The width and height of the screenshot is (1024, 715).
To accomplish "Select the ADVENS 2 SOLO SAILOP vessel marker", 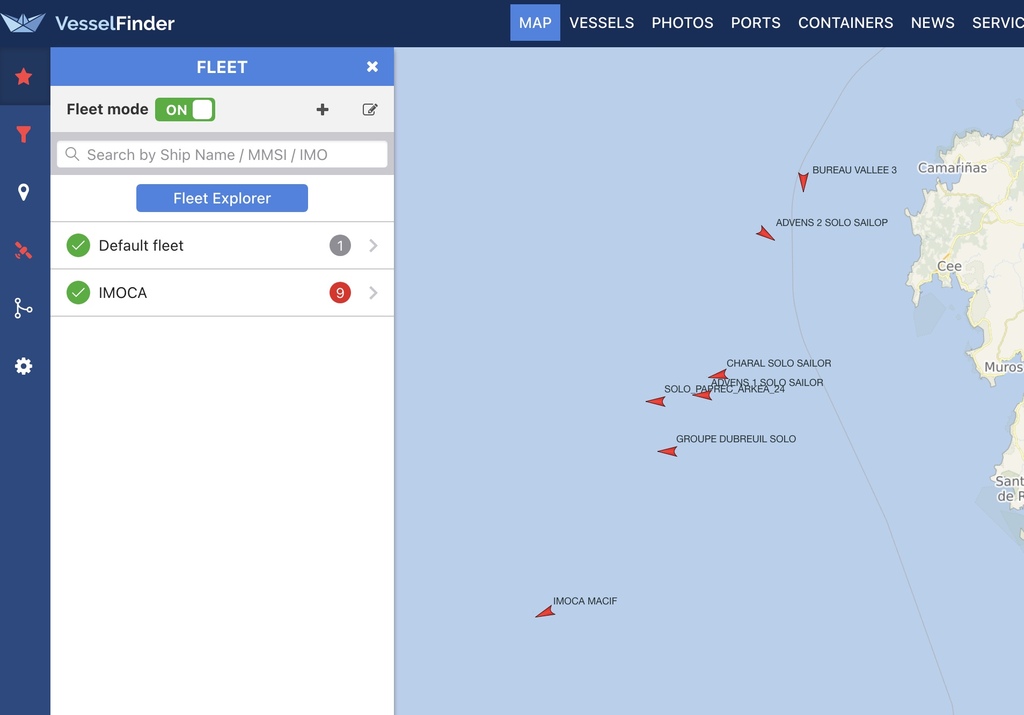I will pos(765,233).
